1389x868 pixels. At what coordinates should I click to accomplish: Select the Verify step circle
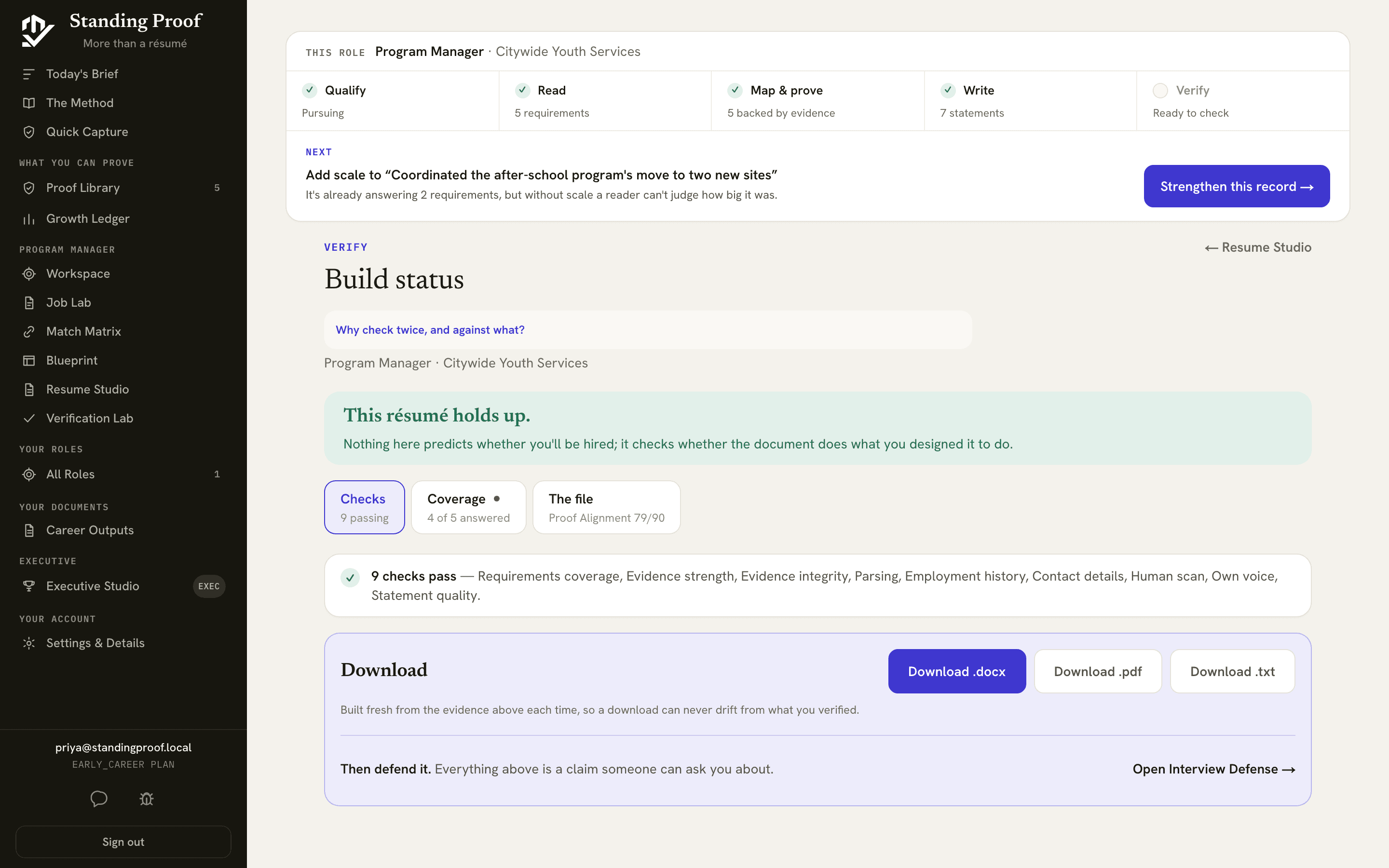(1160, 91)
